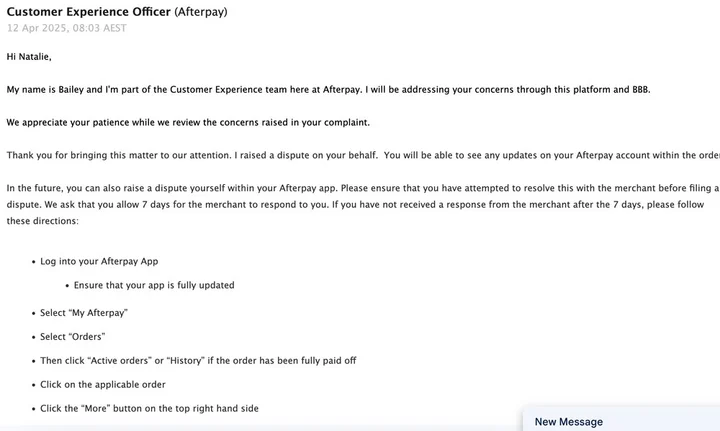Click the "We appreciate your patience" line
720x431 pixels.
188,122
